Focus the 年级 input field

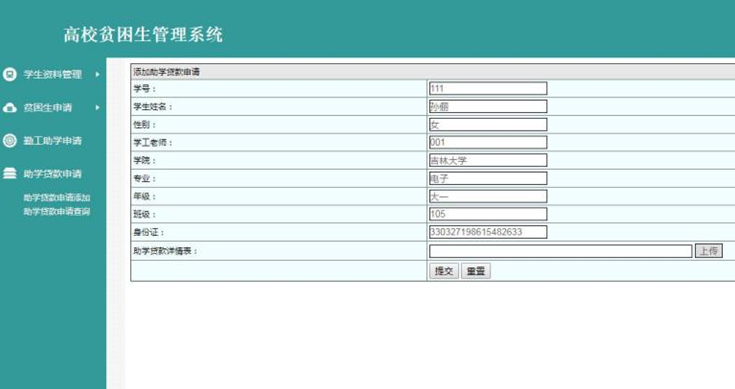coord(488,196)
